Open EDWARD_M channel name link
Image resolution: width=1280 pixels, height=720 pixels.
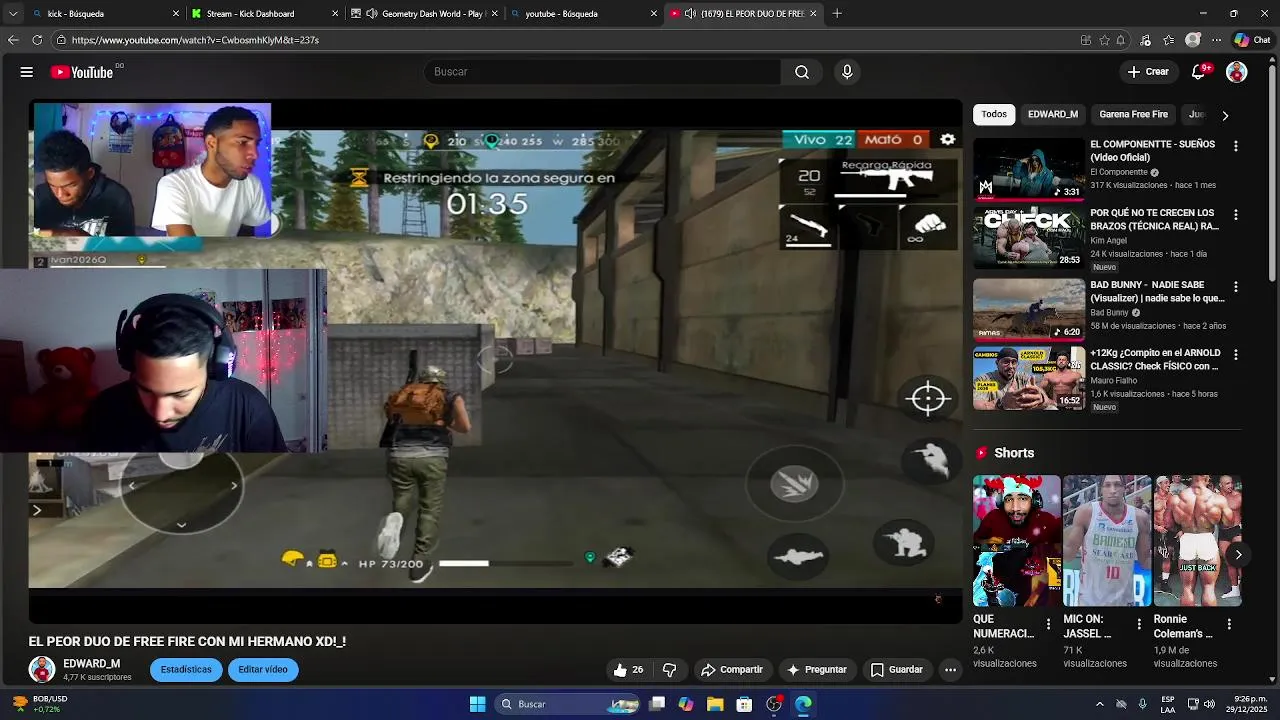click(92, 664)
